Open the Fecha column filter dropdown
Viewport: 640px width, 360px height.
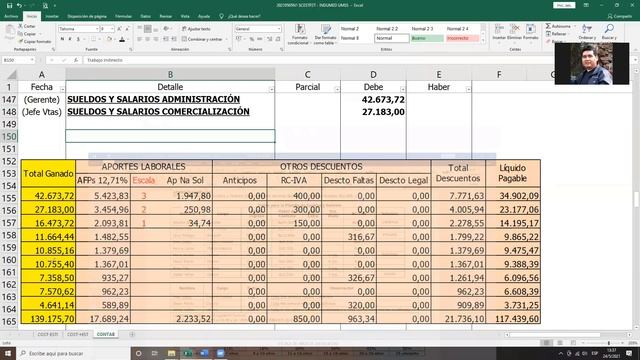pos(62,89)
